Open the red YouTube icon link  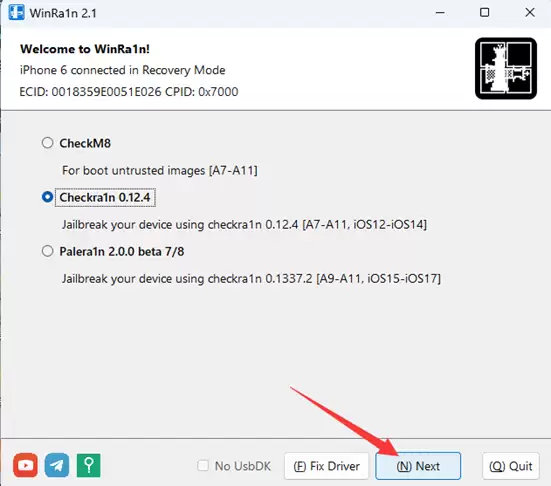click(x=25, y=465)
